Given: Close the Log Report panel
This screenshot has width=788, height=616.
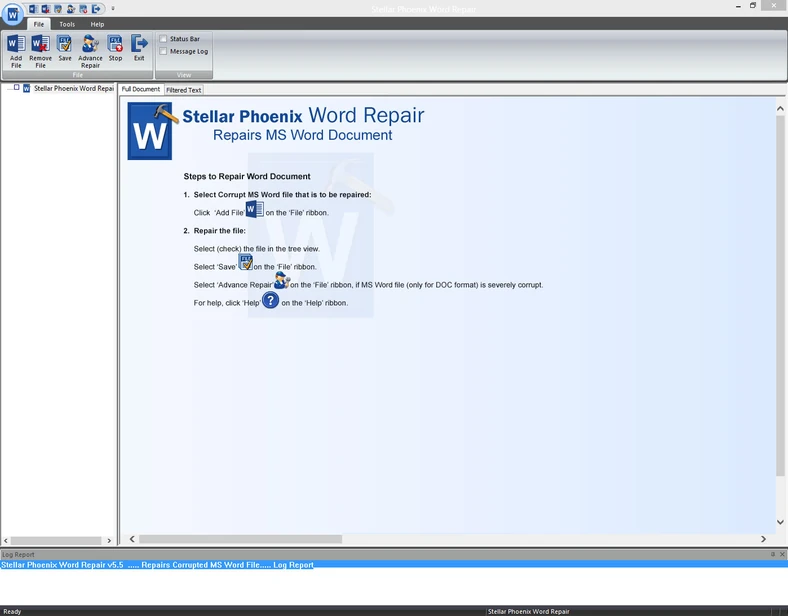Looking at the screenshot, I should point(782,554).
